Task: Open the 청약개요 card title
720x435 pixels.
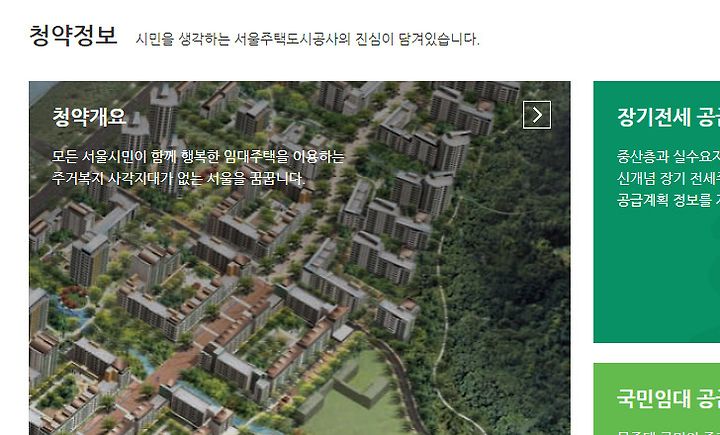Action: (89, 117)
